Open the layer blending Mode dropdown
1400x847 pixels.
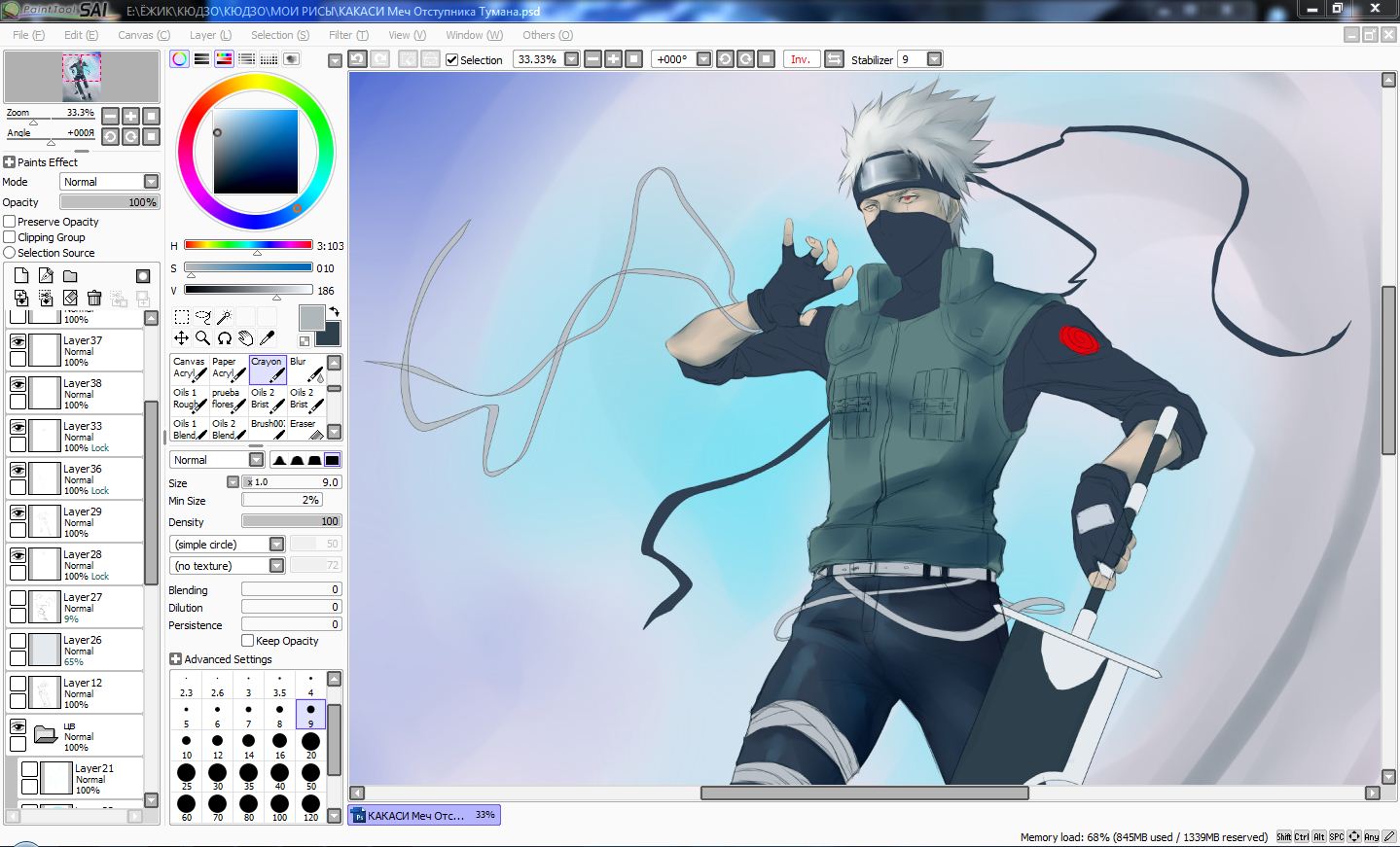pos(109,182)
